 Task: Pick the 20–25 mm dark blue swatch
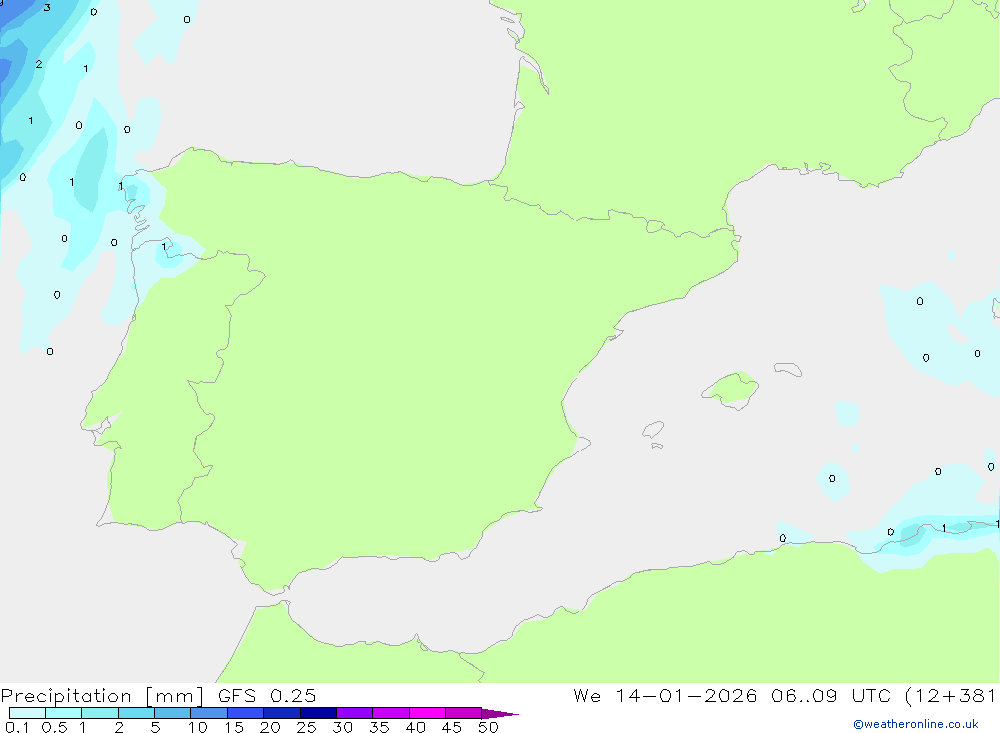pyautogui.click(x=282, y=713)
